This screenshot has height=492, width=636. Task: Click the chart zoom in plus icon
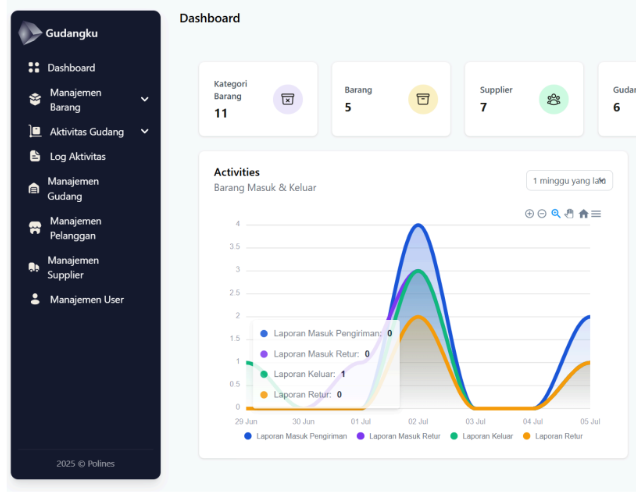click(x=529, y=214)
